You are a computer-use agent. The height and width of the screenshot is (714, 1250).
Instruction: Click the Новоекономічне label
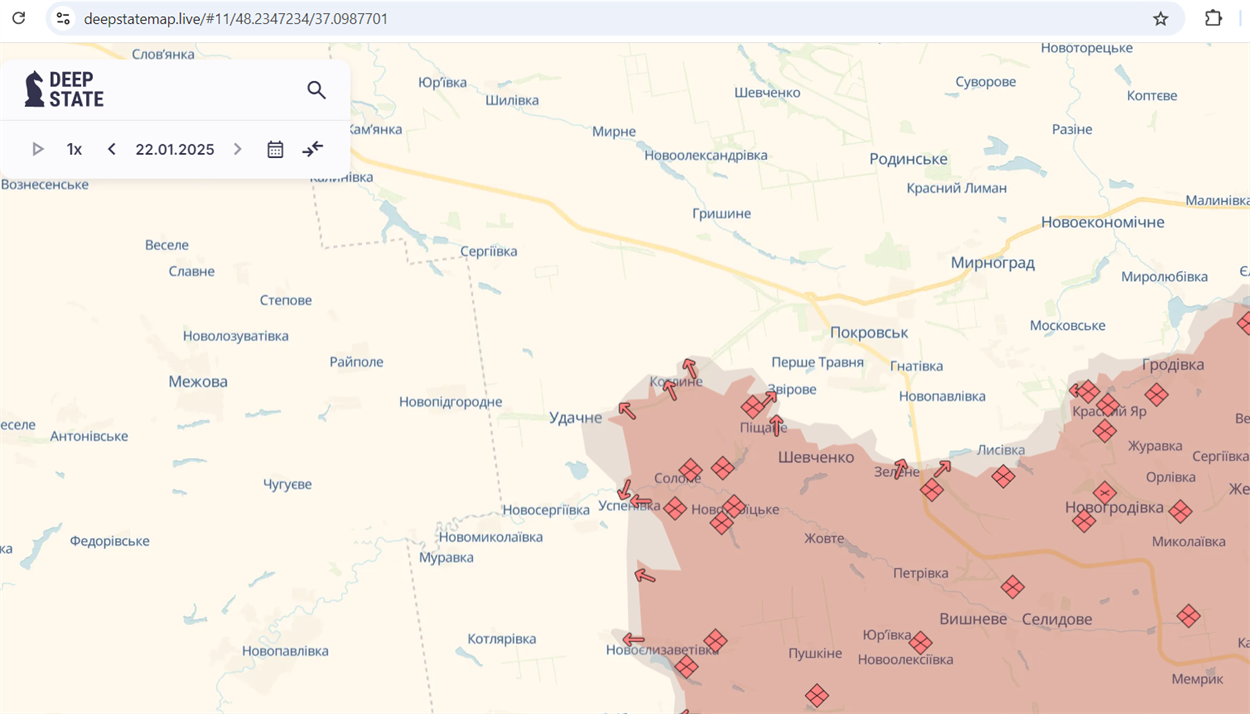(x=1103, y=222)
